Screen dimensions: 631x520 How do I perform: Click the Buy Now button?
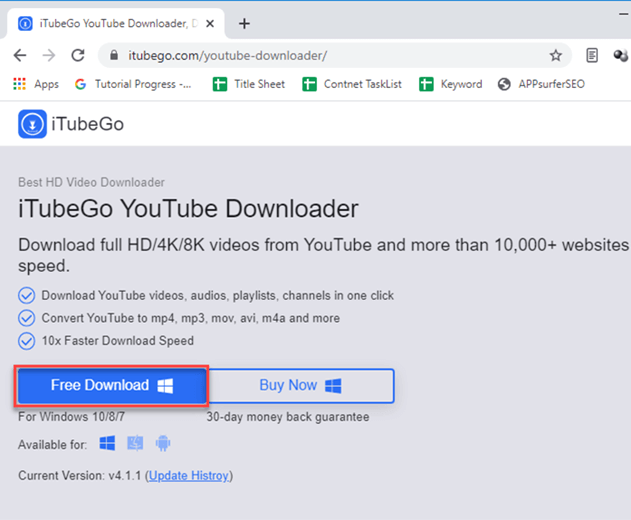click(301, 386)
